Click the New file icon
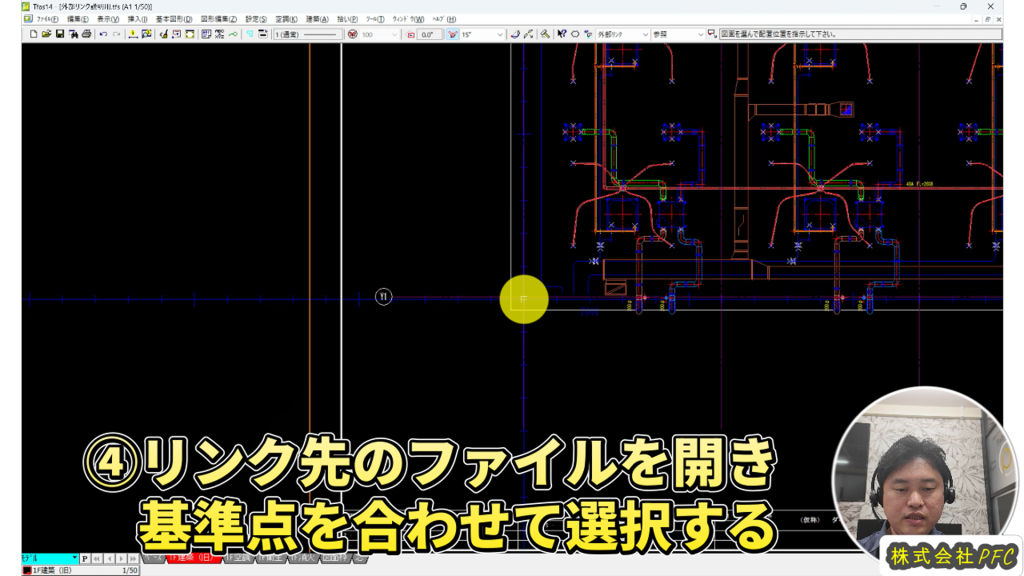Image resolution: width=1024 pixels, height=576 pixels. tap(33, 34)
